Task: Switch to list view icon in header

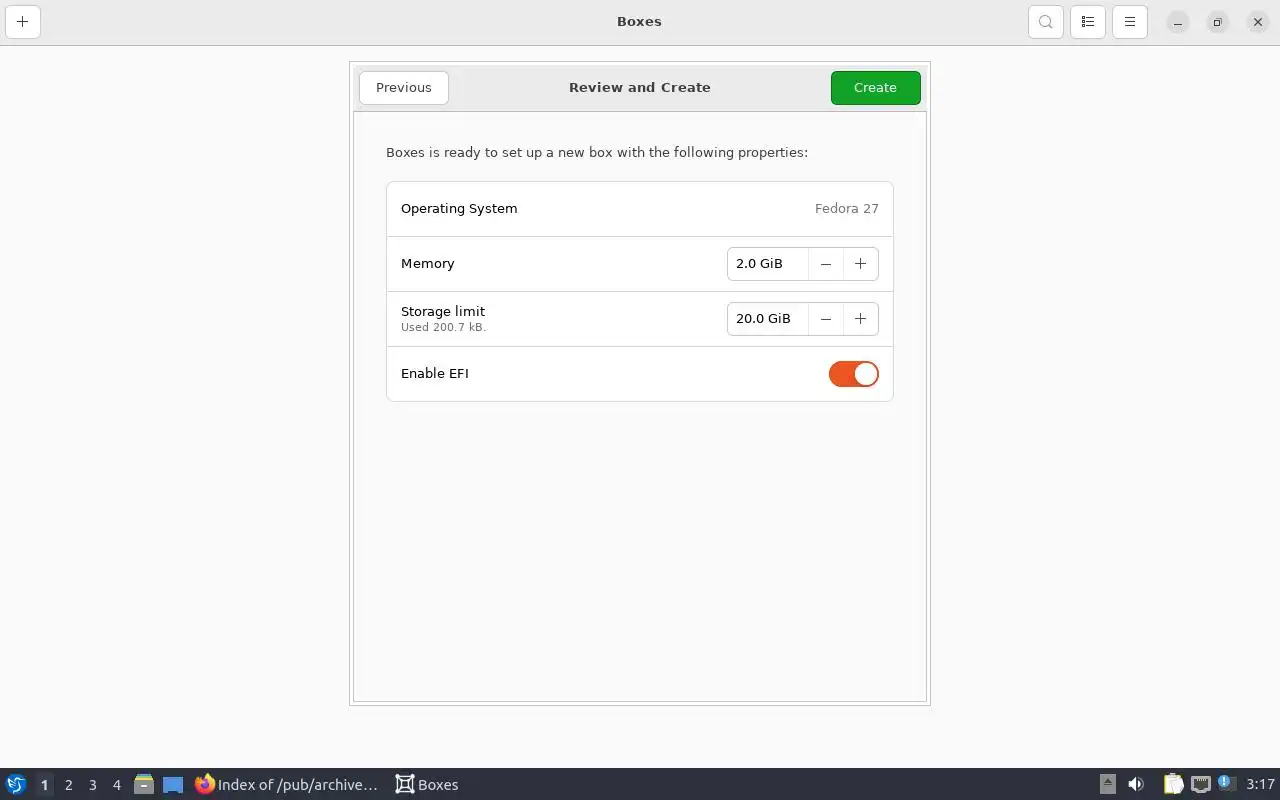Action: pos(1088,21)
